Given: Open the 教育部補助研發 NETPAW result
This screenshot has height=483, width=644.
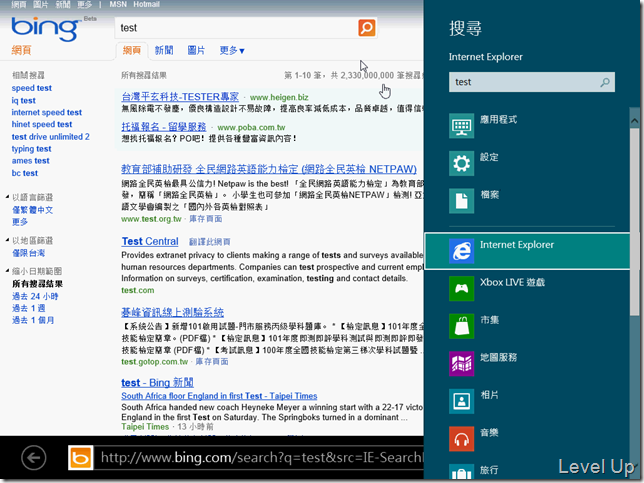Looking at the screenshot, I should [x=269, y=169].
